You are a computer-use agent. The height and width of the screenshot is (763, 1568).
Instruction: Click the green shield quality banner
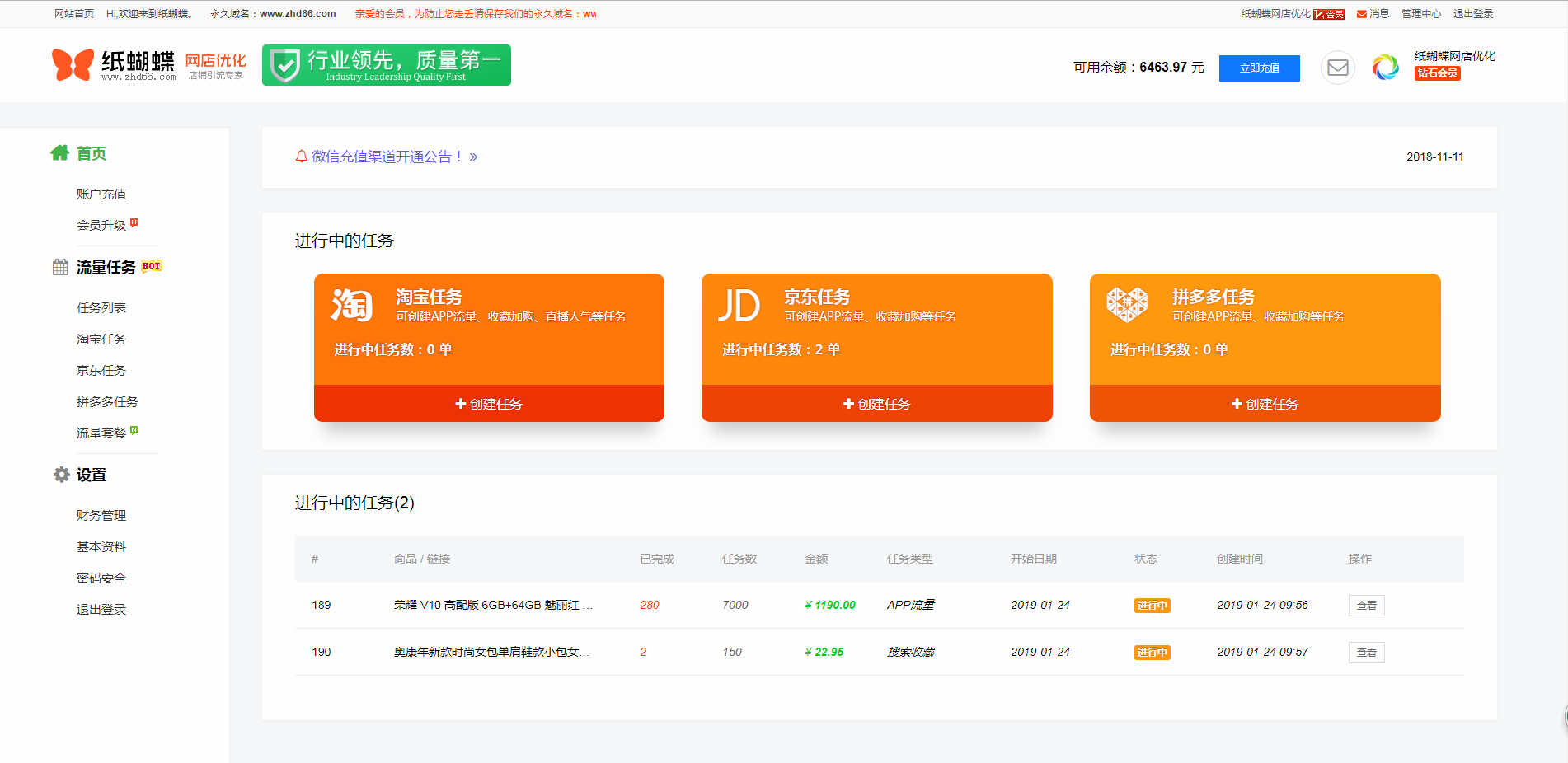[x=387, y=65]
